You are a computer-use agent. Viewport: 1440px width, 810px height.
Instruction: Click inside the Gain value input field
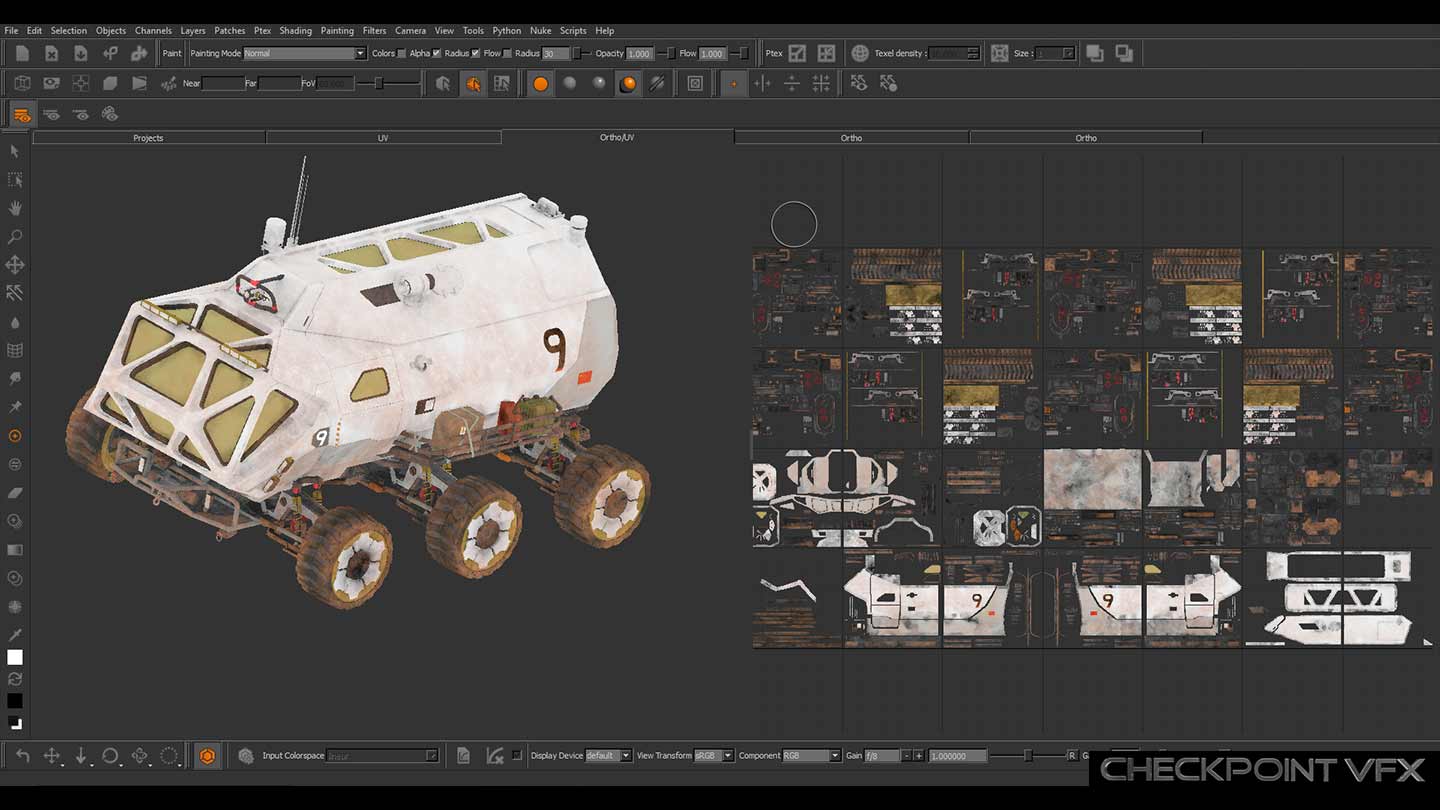point(958,755)
